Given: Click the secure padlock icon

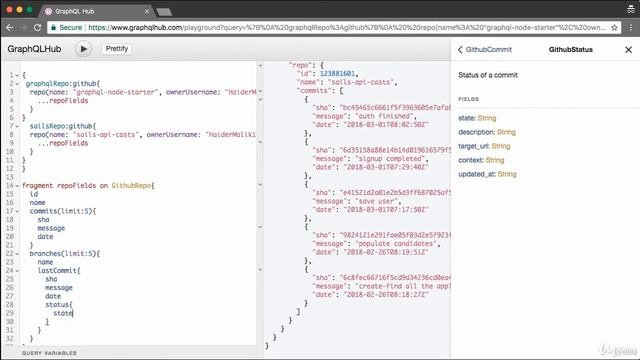Looking at the screenshot, I should tap(53, 28).
